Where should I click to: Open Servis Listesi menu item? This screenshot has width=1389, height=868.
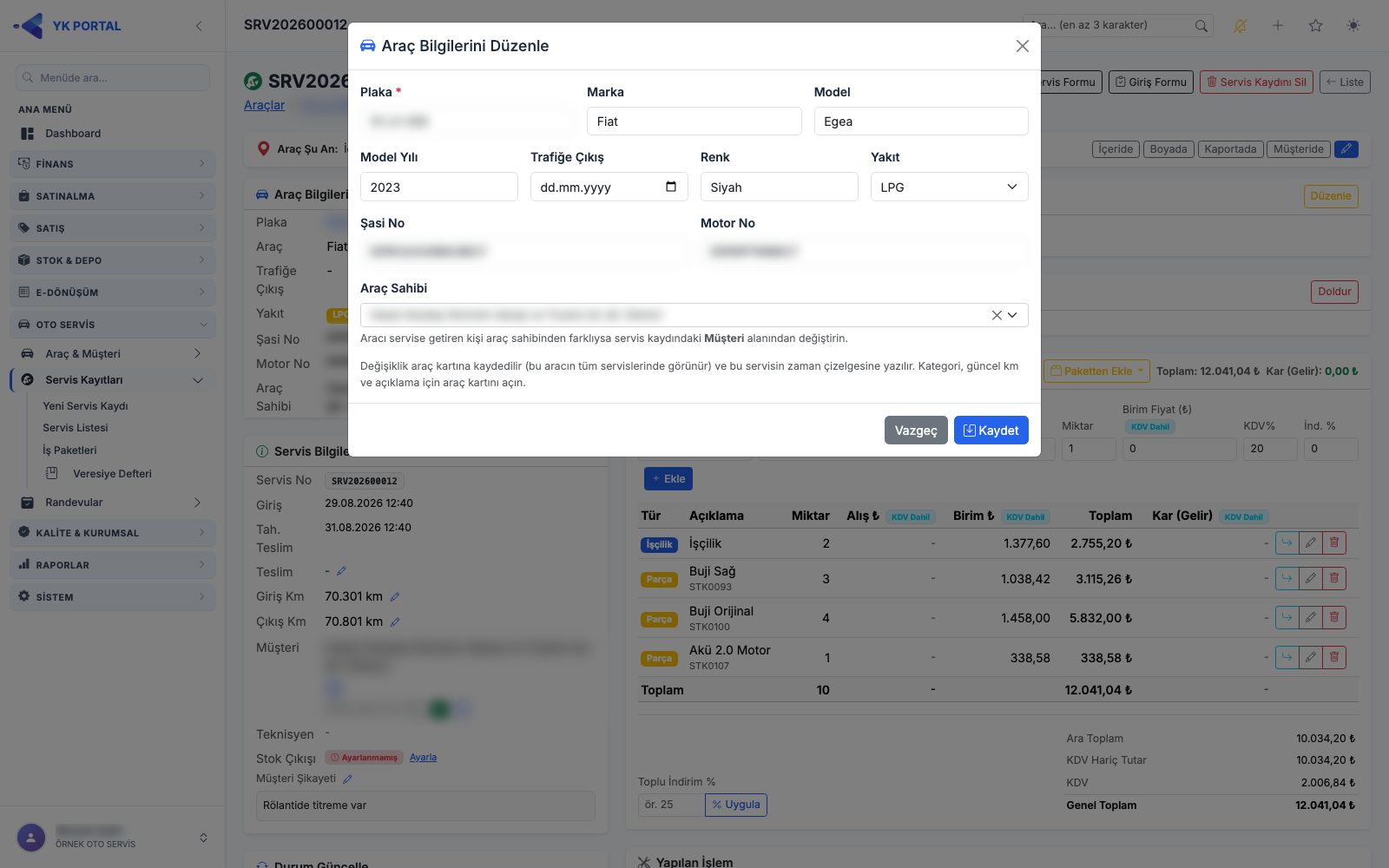tap(76, 428)
